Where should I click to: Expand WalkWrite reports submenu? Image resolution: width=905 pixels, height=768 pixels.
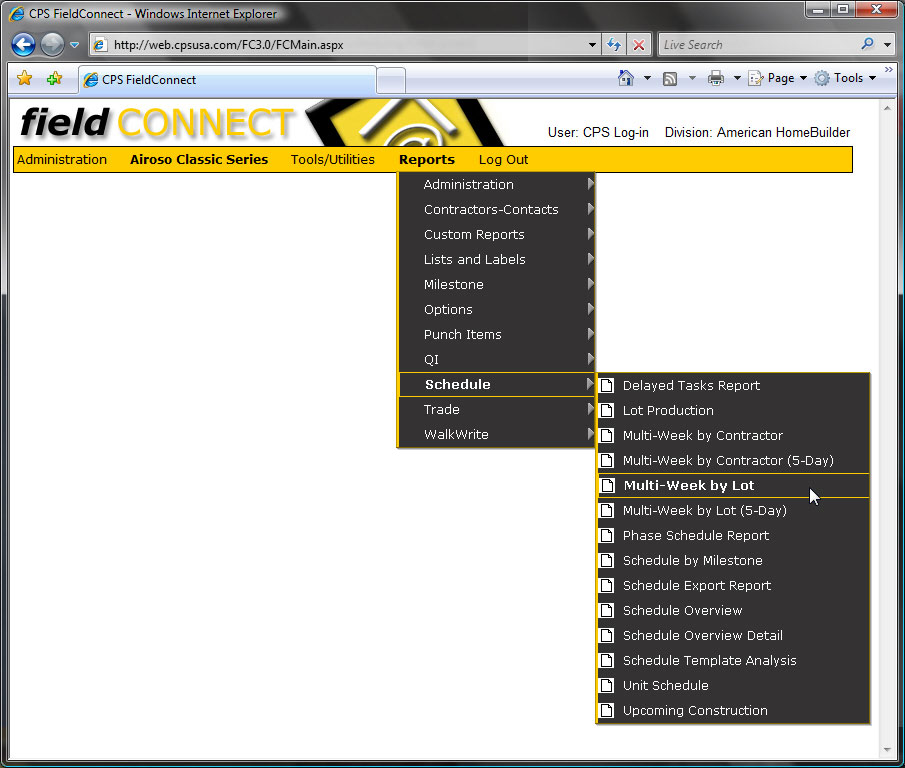[496, 434]
